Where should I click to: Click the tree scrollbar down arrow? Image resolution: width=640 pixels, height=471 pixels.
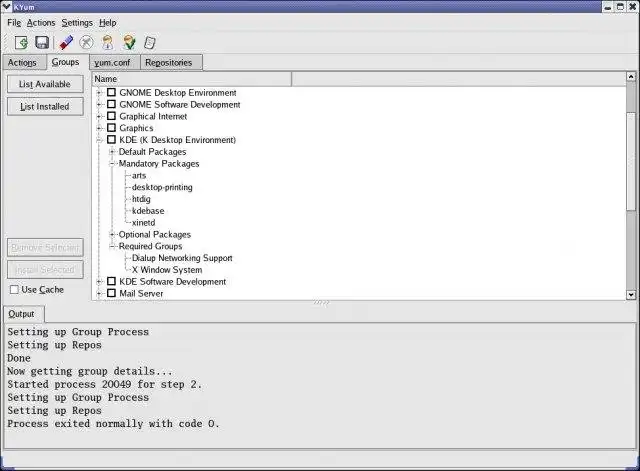coord(631,295)
